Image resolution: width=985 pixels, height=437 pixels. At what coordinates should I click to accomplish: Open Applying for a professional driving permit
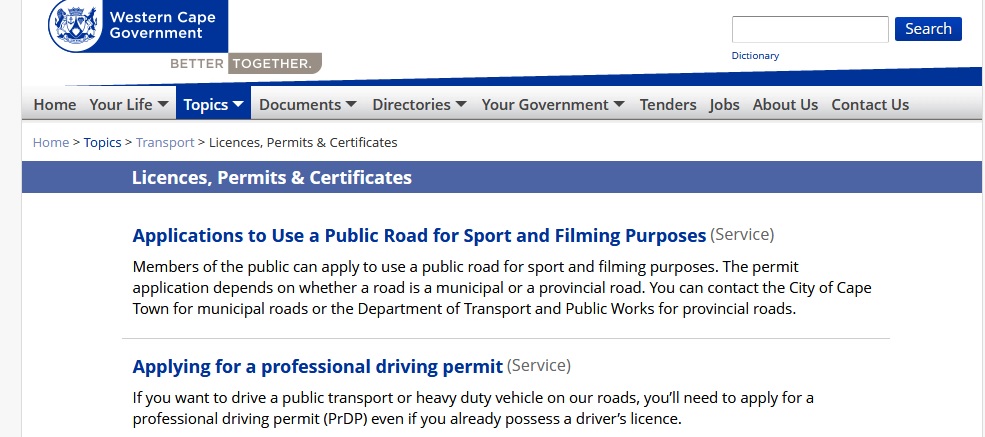(x=317, y=367)
